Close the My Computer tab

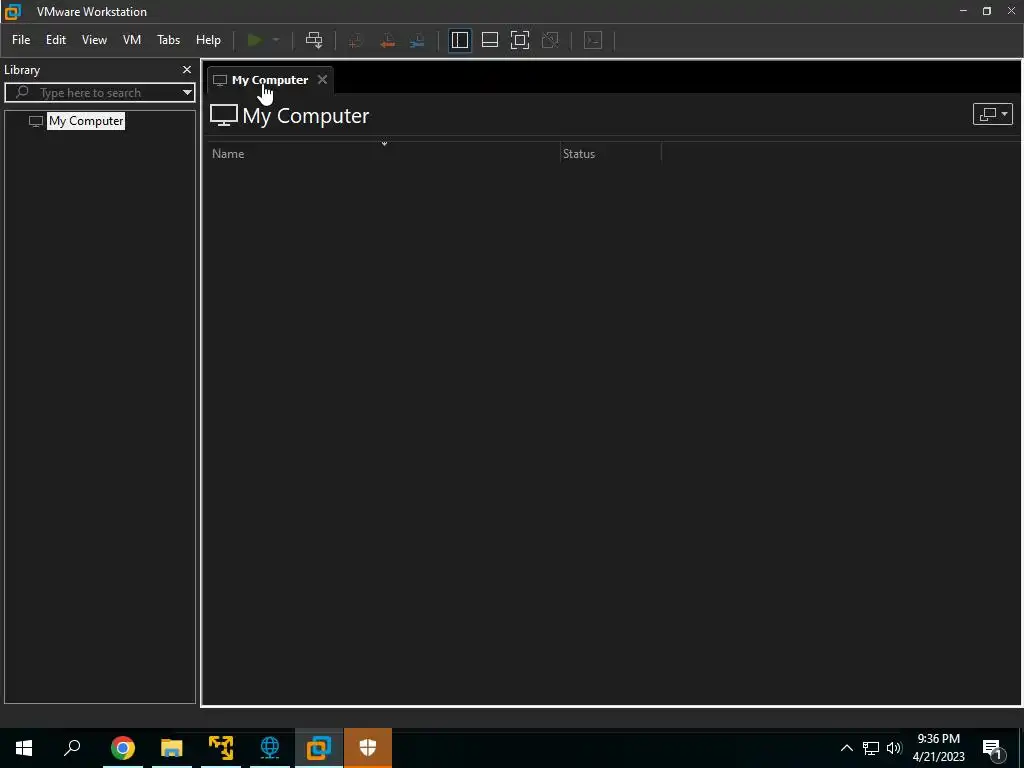322,80
